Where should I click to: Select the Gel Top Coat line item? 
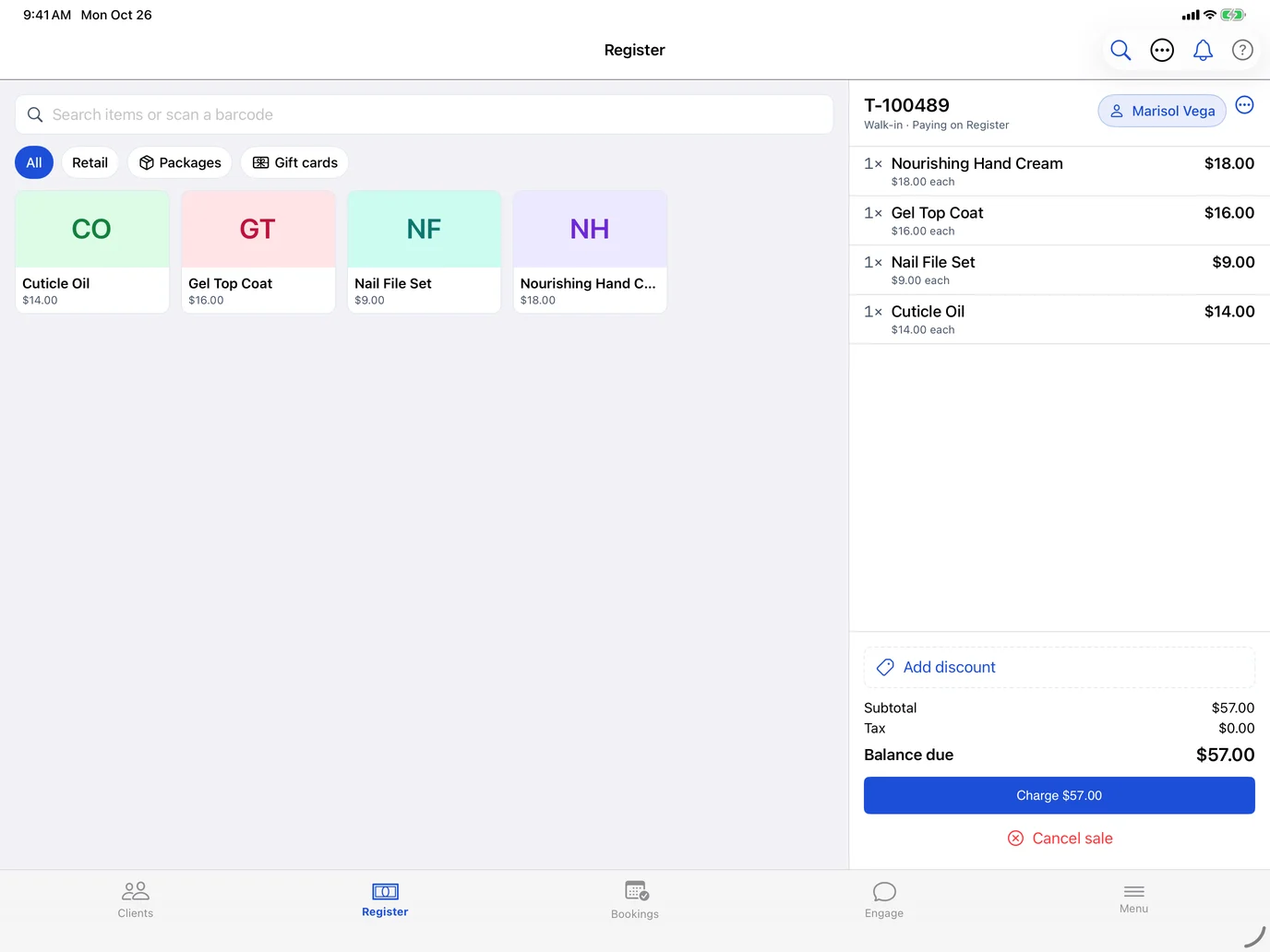(x=1060, y=220)
